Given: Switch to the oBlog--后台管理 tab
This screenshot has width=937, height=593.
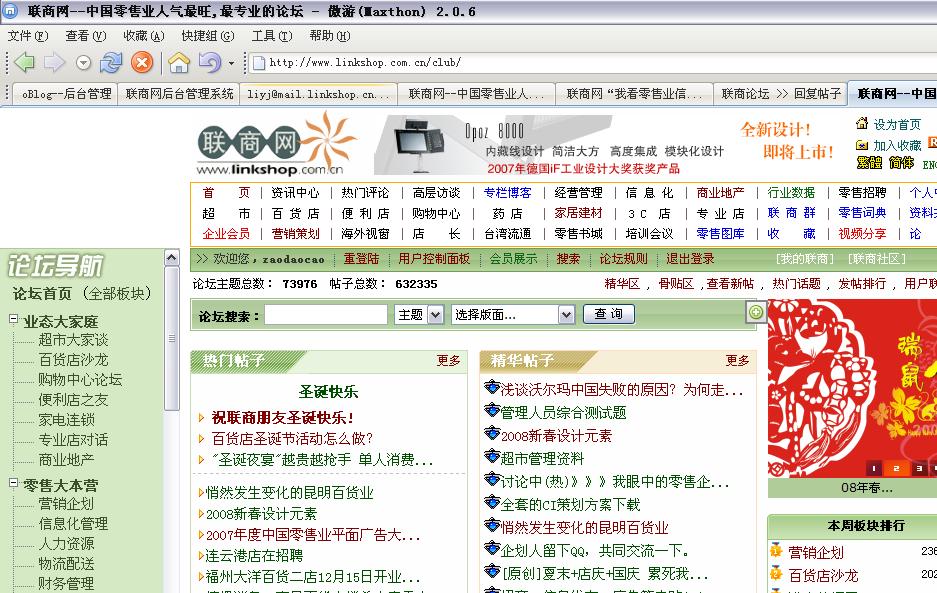Looking at the screenshot, I should pos(66,94).
